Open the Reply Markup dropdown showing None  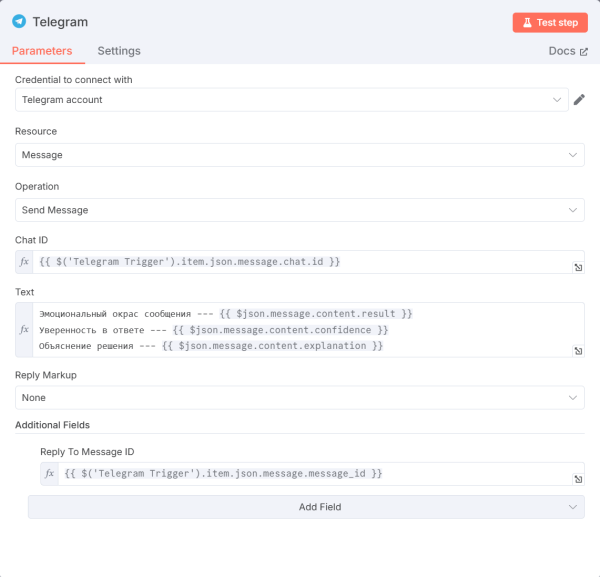pyautogui.click(x=300, y=398)
